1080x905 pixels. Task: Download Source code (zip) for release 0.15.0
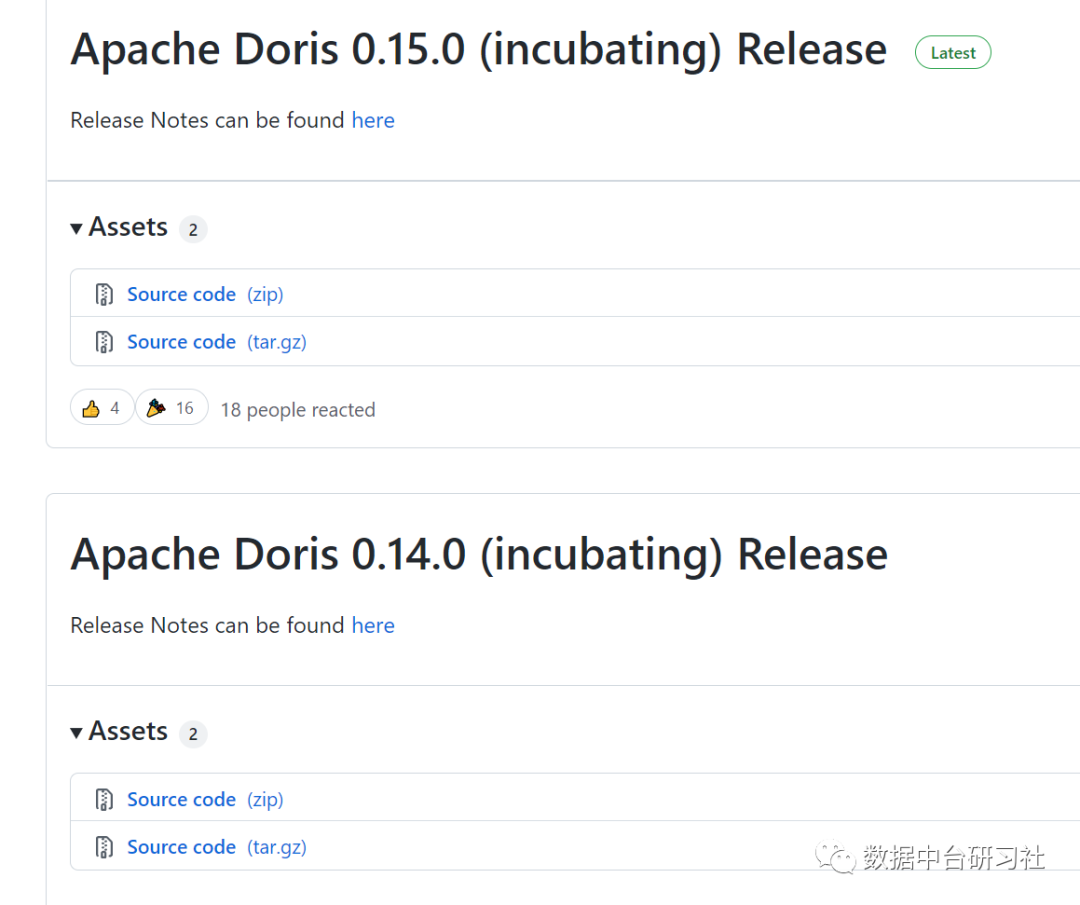[205, 294]
